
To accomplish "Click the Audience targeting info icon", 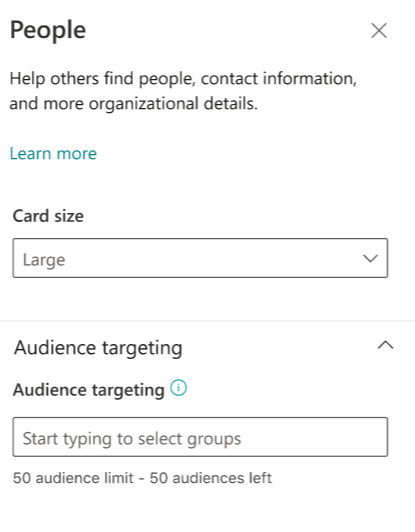I will coord(178,388).
